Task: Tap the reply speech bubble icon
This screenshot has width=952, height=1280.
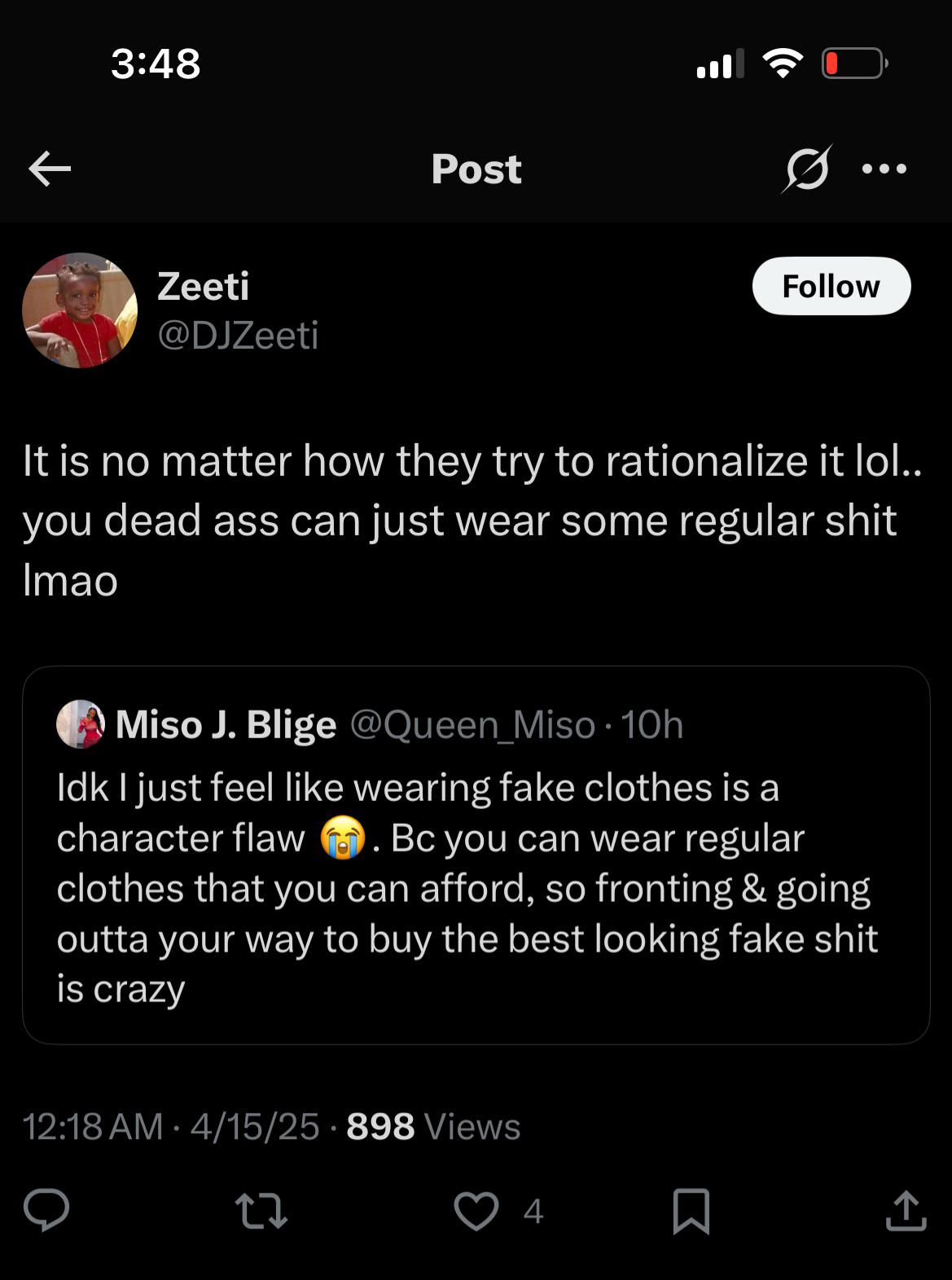Action: click(x=46, y=1210)
